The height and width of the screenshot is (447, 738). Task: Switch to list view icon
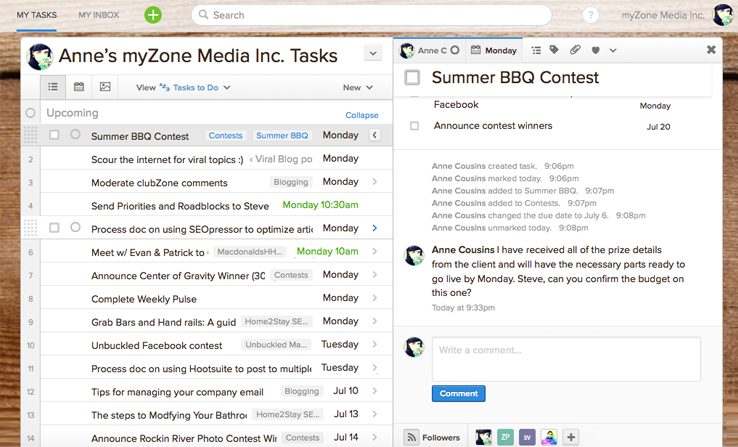pyautogui.click(x=53, y=87)
